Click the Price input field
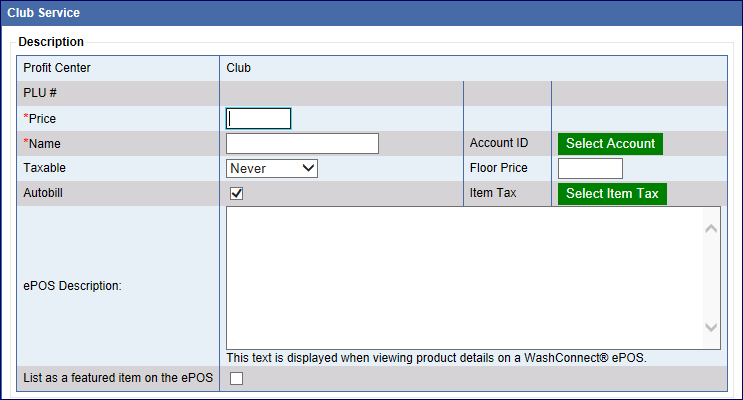This screenshot has height=400, width=743. pyautogui.click(x=259, y=119)
